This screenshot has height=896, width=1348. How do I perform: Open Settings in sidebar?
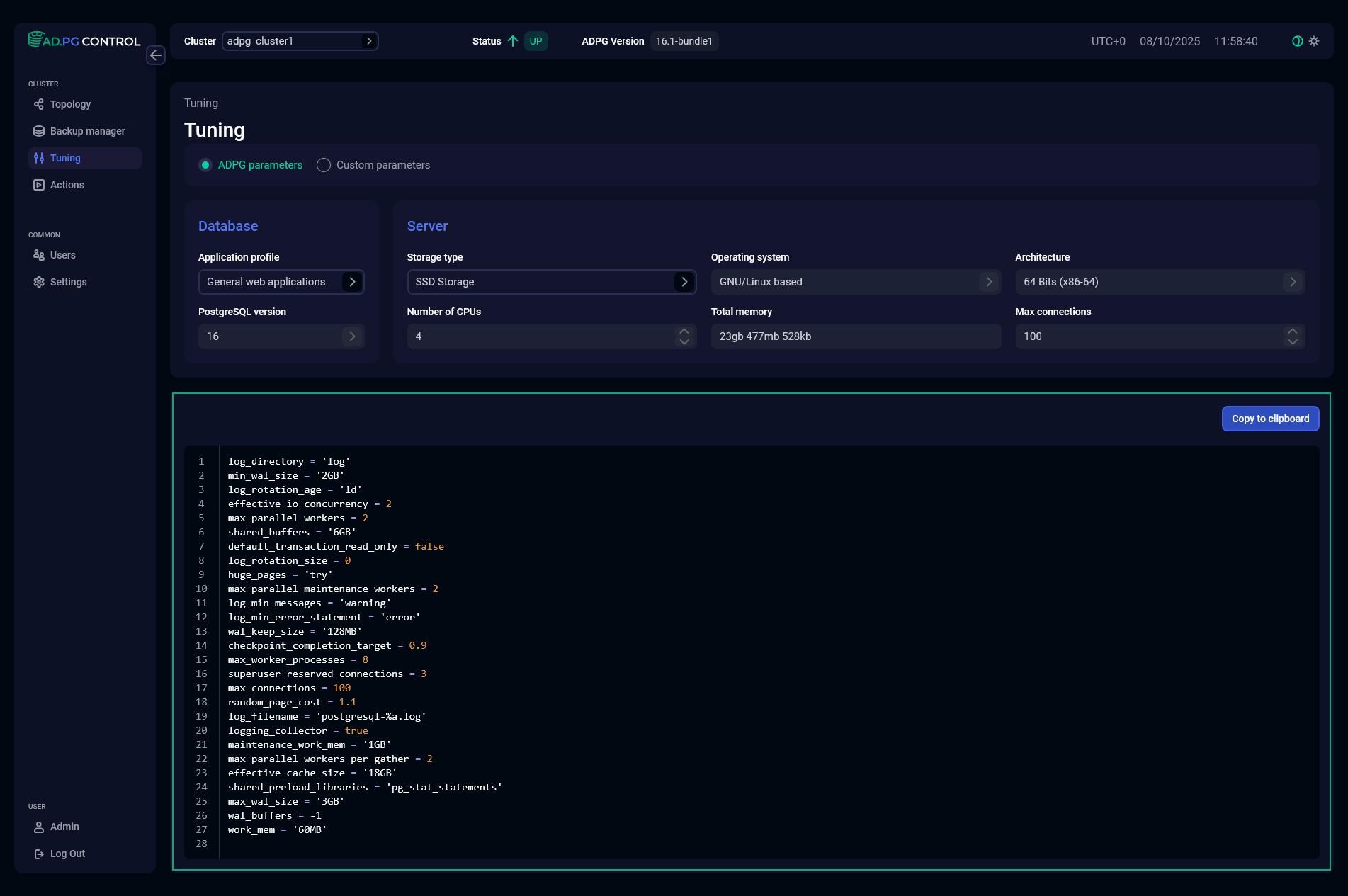pos(68,282)
